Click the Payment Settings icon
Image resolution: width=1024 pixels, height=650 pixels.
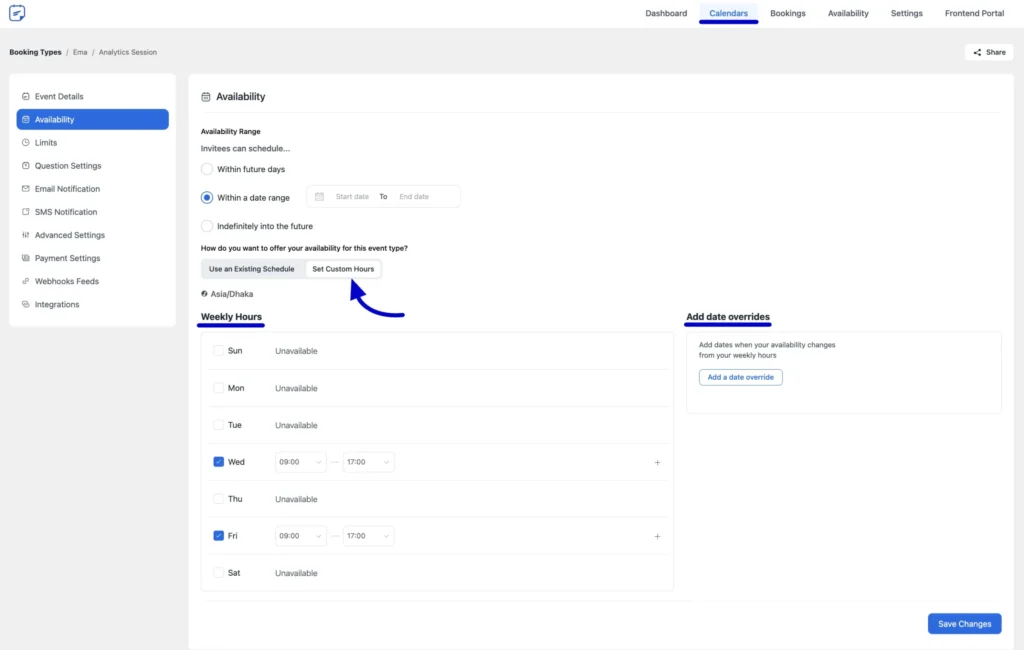[x=24, y=257]
